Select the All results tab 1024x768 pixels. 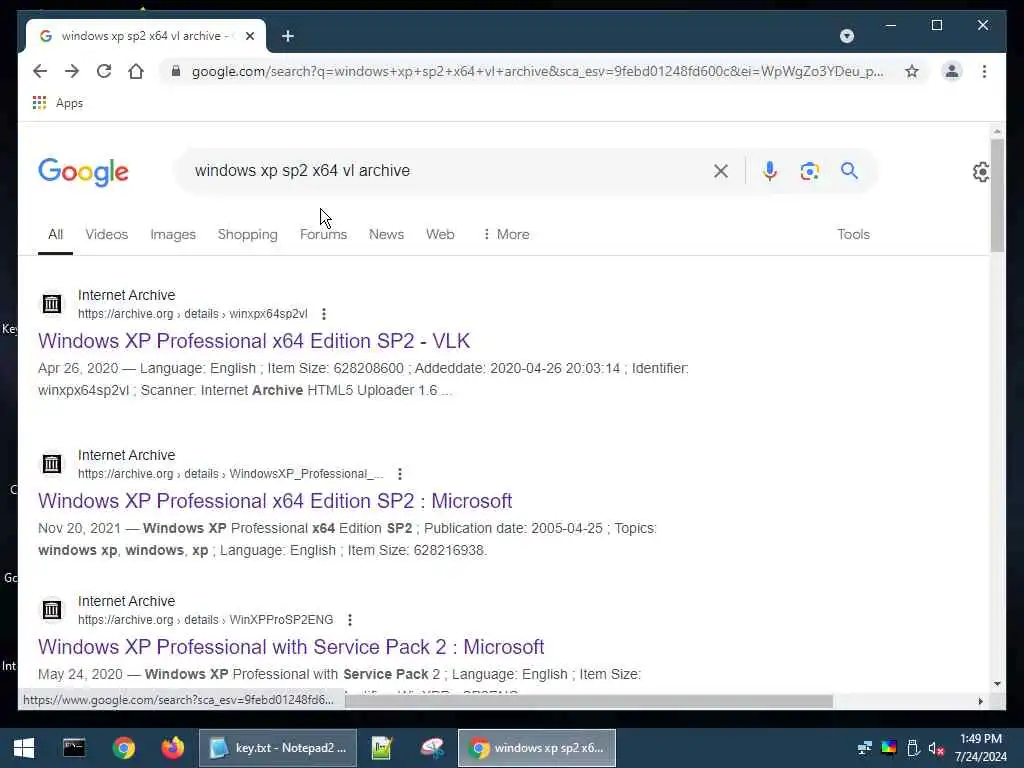(x=56, y=234)
